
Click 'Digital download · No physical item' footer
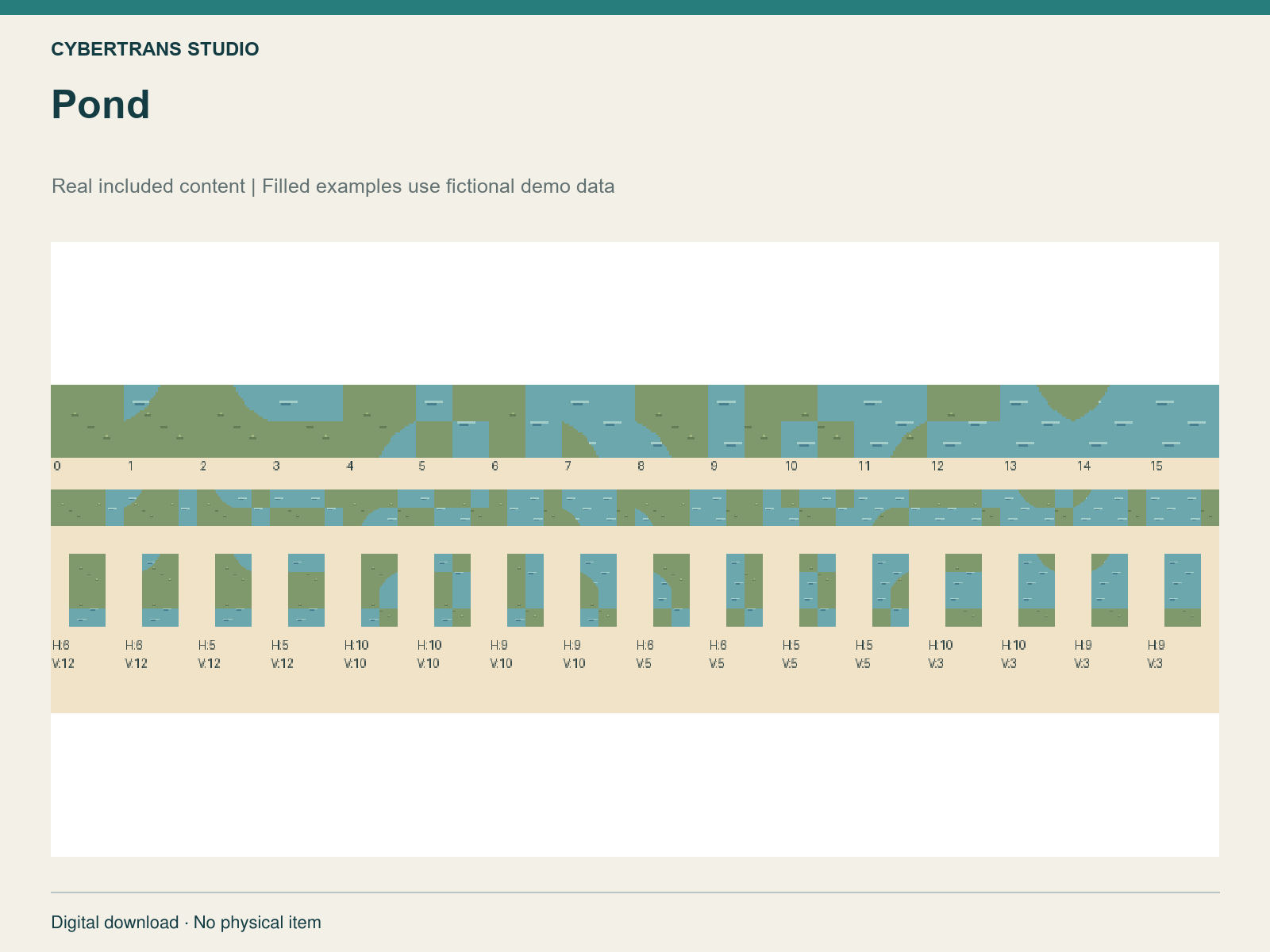(x=187, y=923)
